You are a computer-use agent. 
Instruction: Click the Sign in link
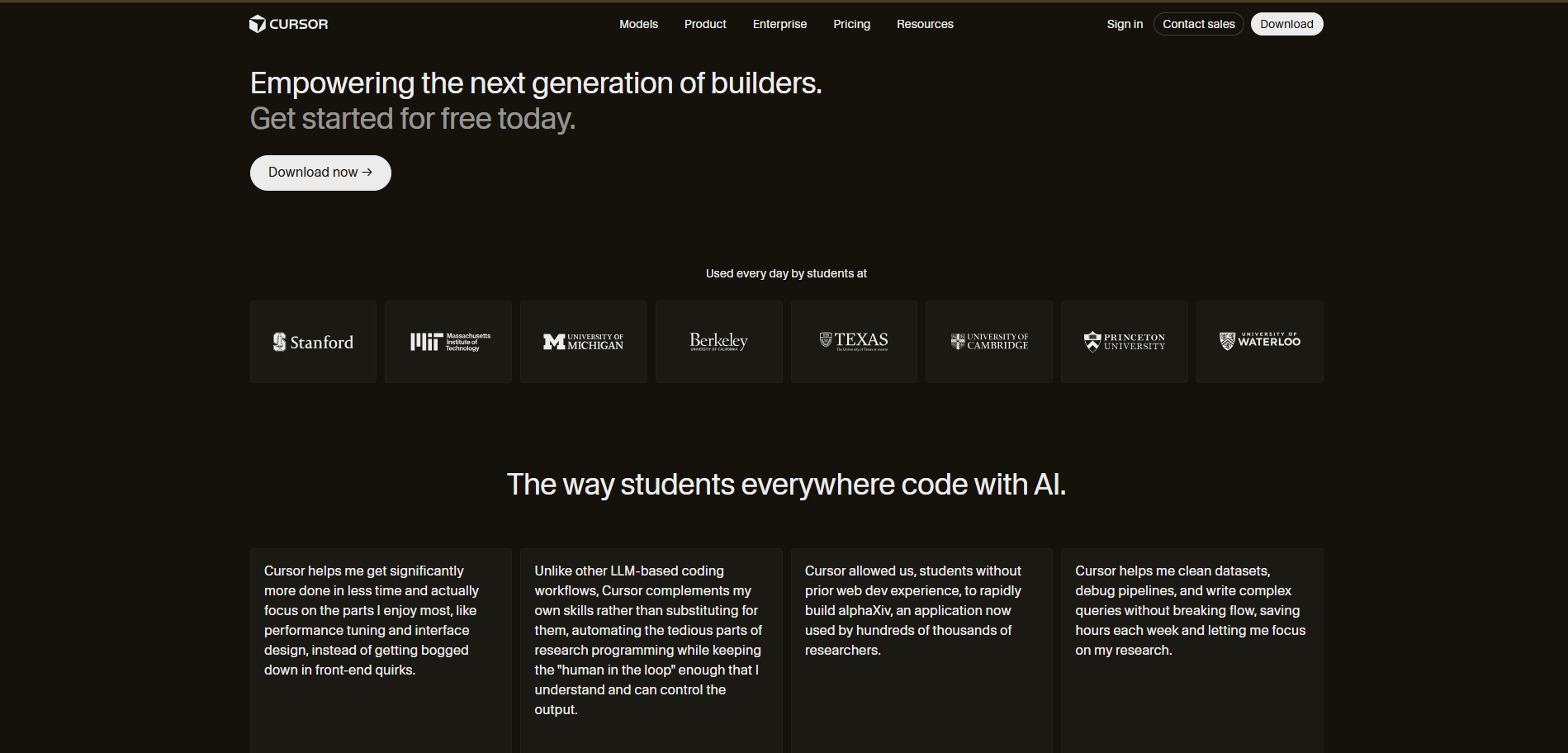pos(1125,24)
